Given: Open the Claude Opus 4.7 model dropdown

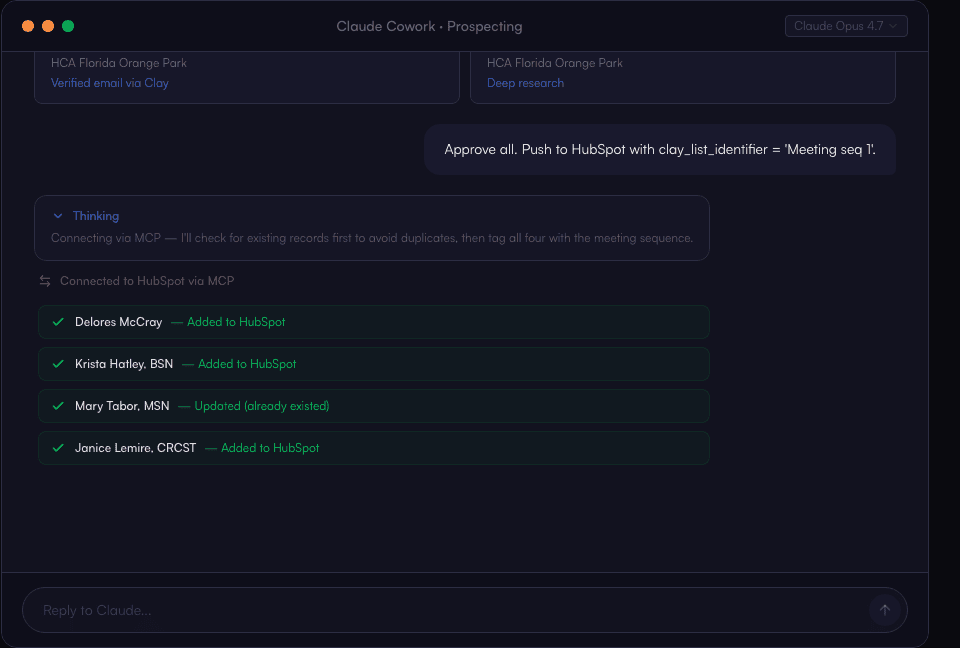Looking at the screenshot, I should (846, 26).
